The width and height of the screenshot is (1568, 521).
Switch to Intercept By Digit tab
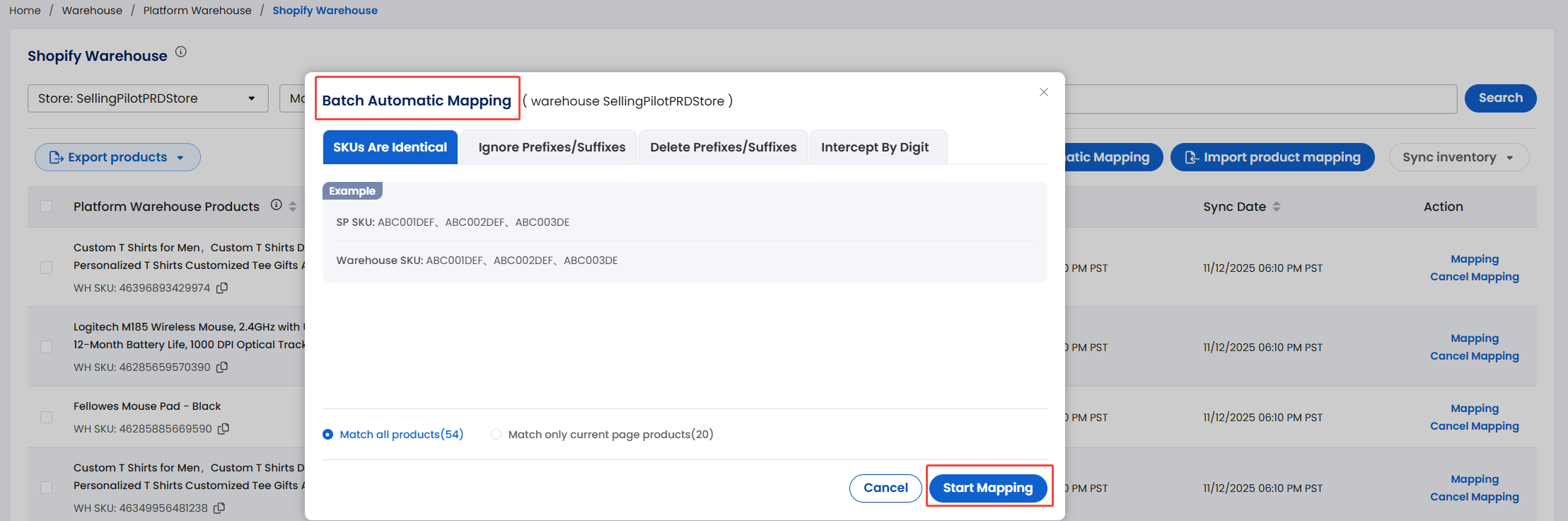pyautogui.click(x=875, y=147)
